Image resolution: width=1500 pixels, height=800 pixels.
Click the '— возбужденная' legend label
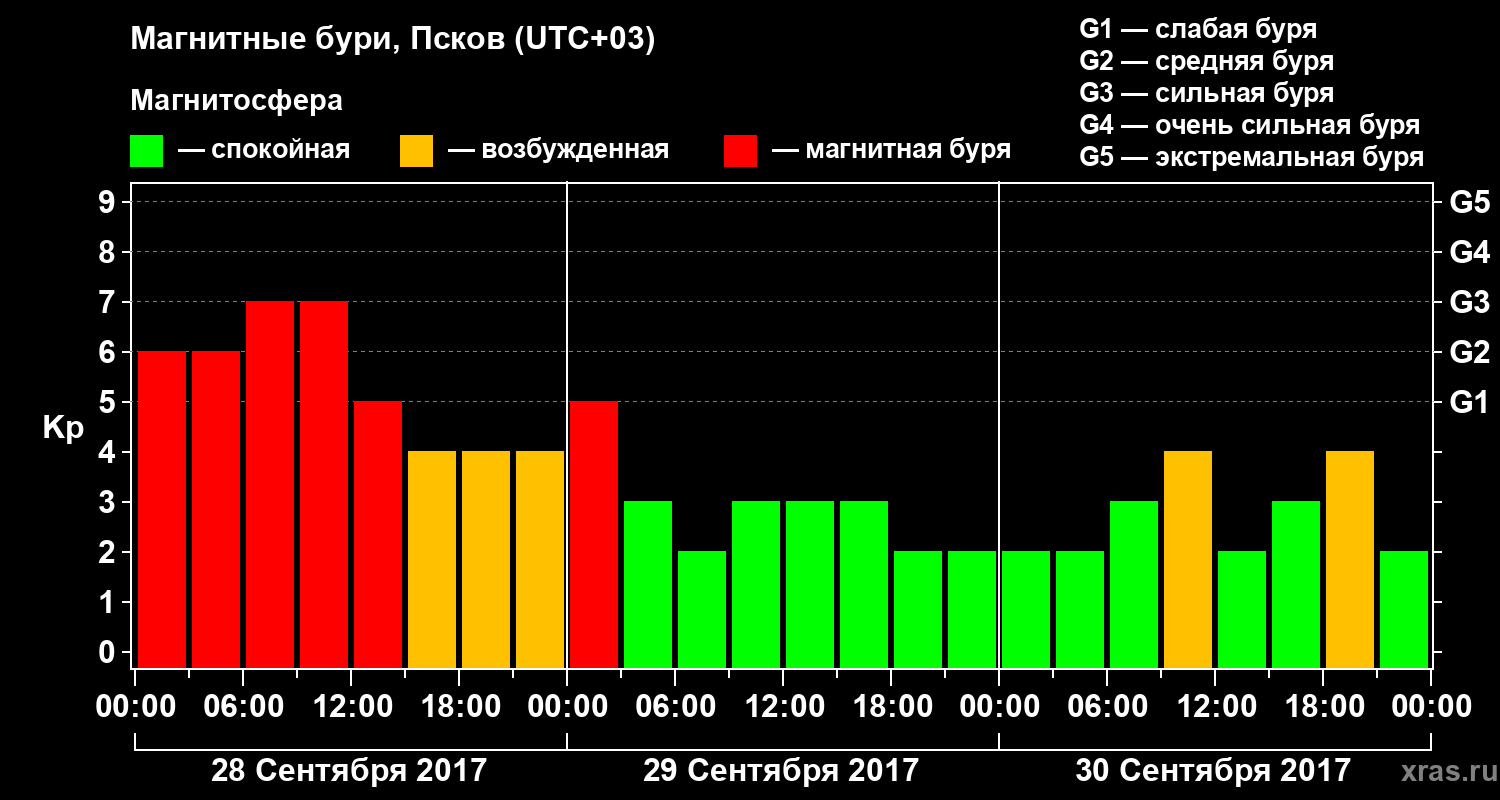pos(558,151)
